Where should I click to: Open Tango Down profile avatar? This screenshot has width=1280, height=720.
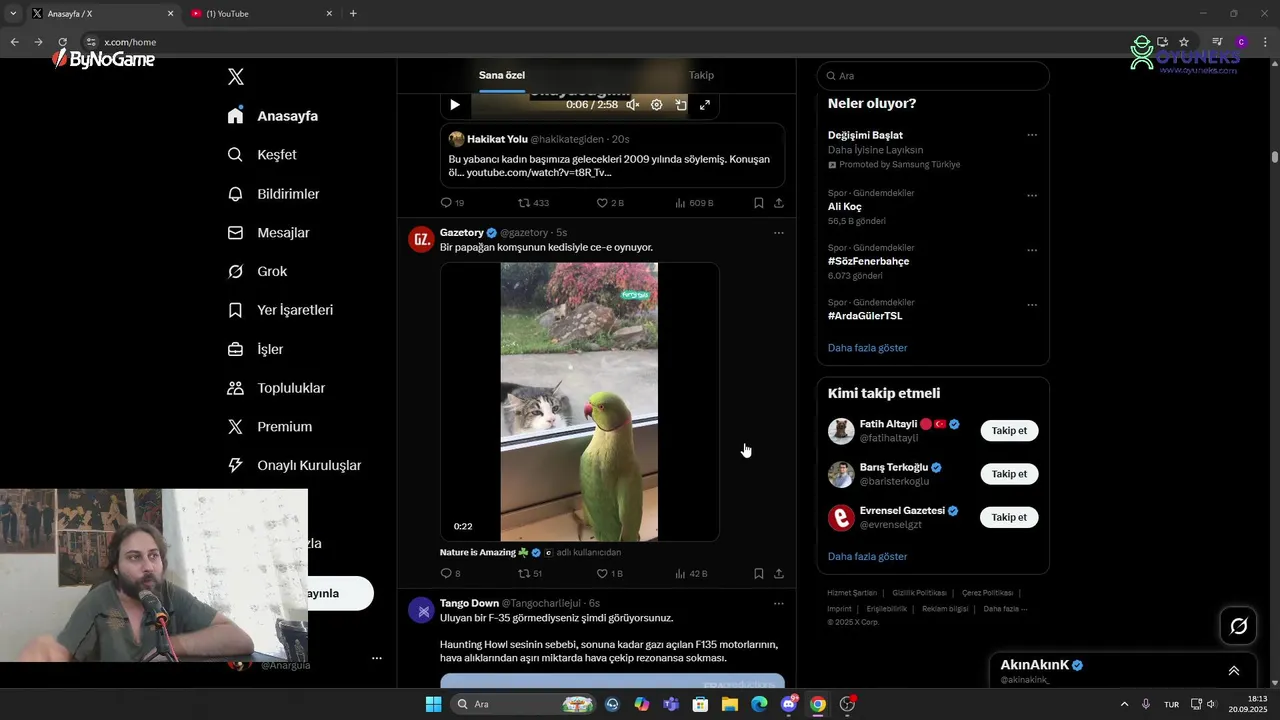click(x=422, y=611)
